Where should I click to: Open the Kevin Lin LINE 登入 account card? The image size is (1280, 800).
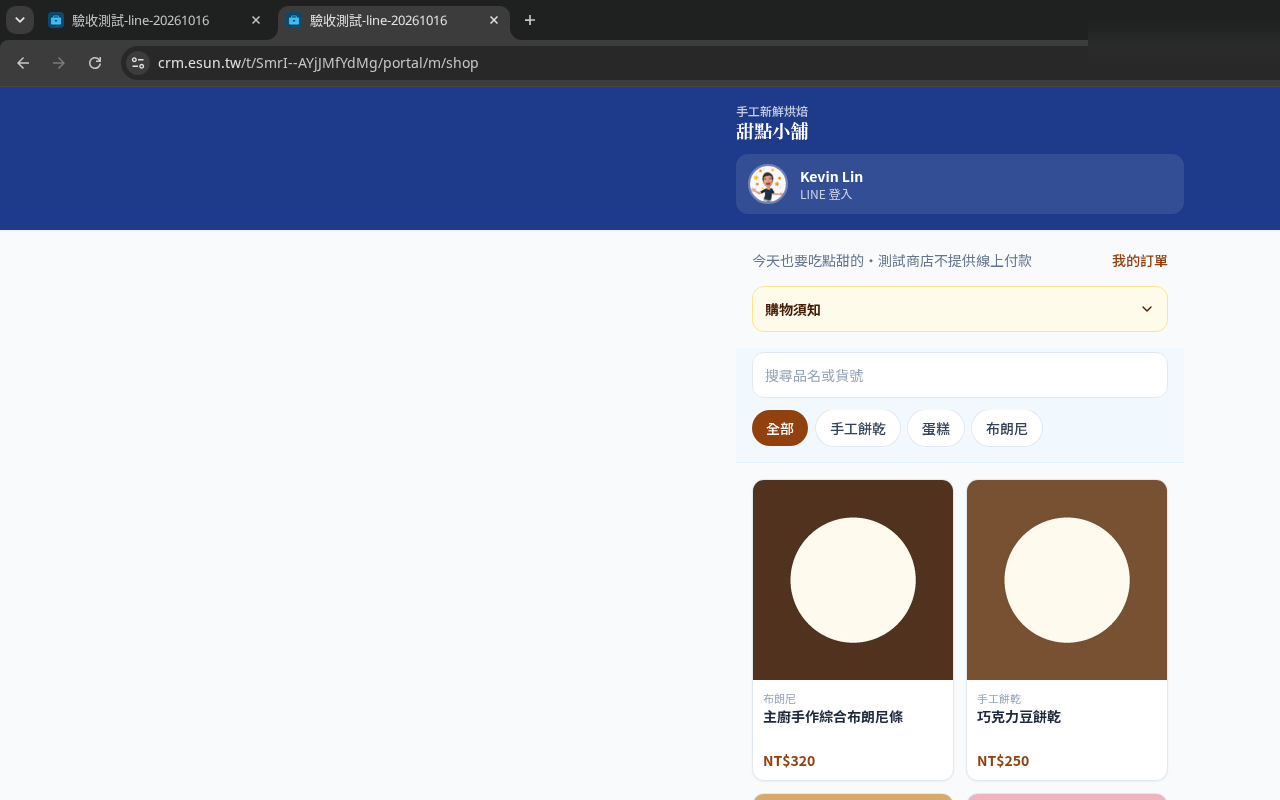[960, 184]
